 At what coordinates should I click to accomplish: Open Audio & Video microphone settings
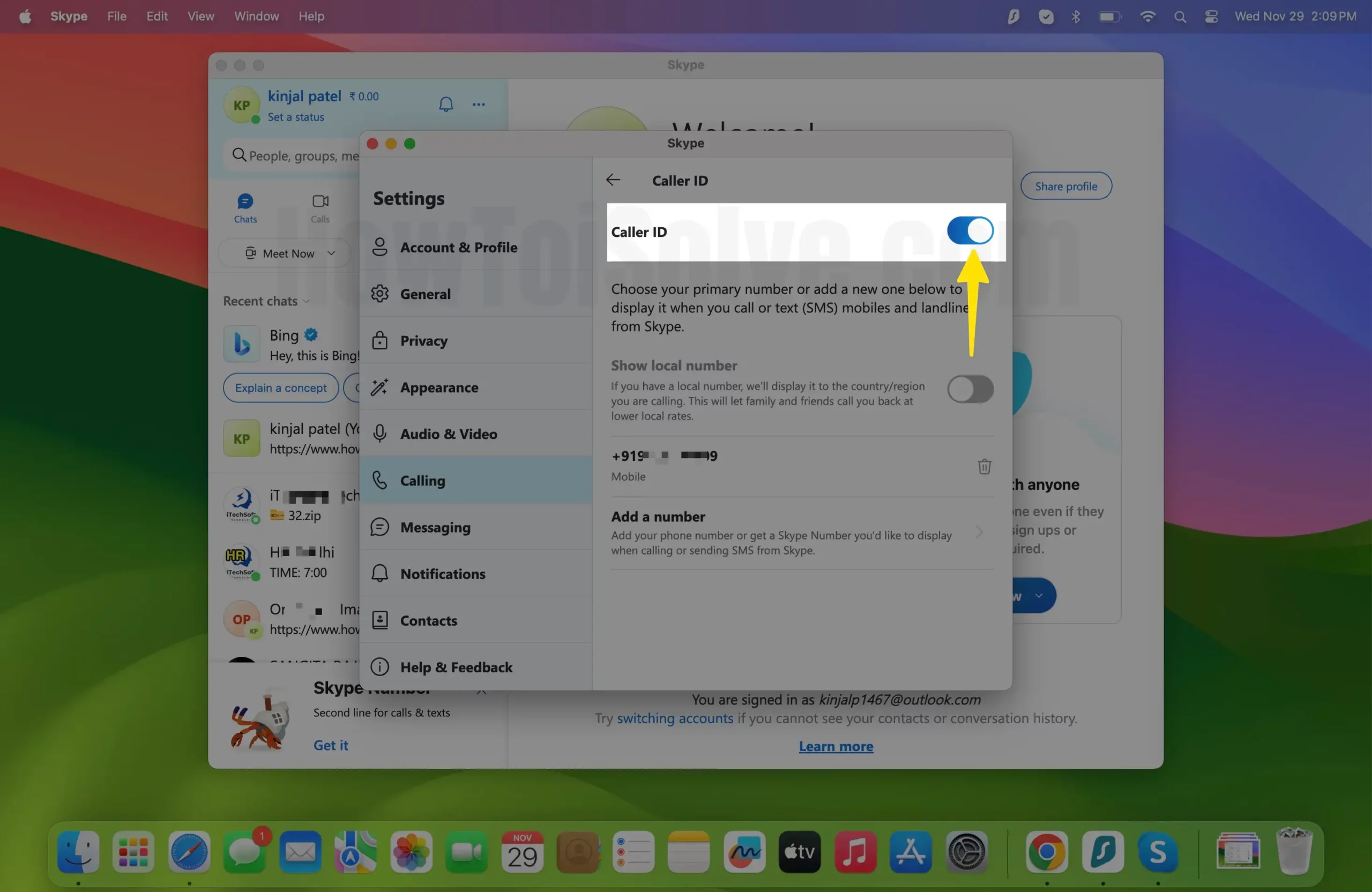coord(380,433)
